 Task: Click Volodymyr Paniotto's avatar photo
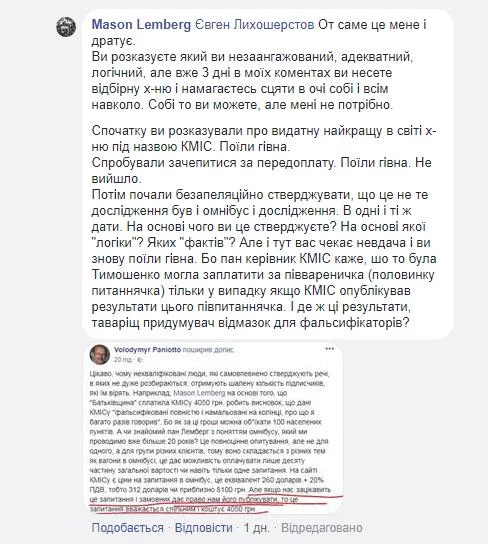coord(100,354)
